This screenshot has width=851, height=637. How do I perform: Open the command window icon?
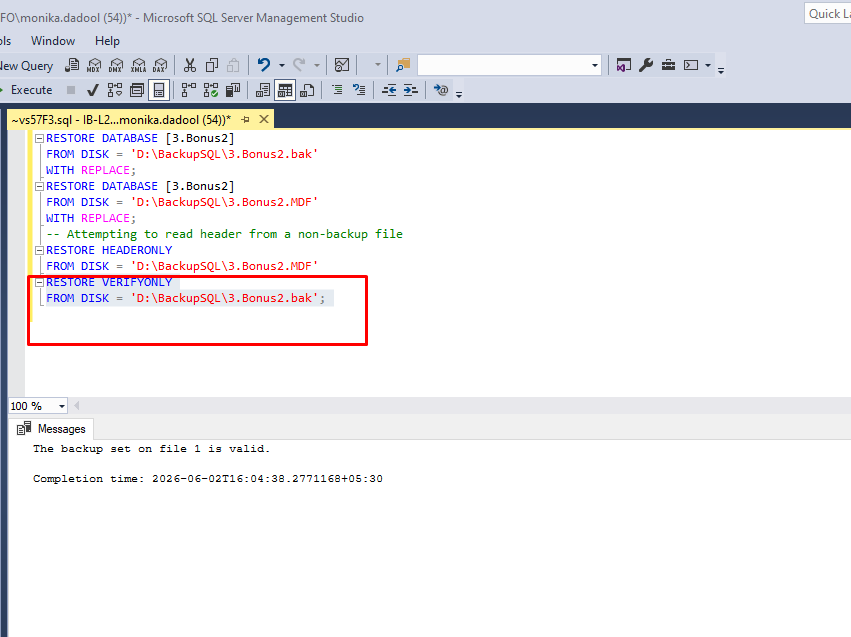pyautogui.click(x=691, y=66)
